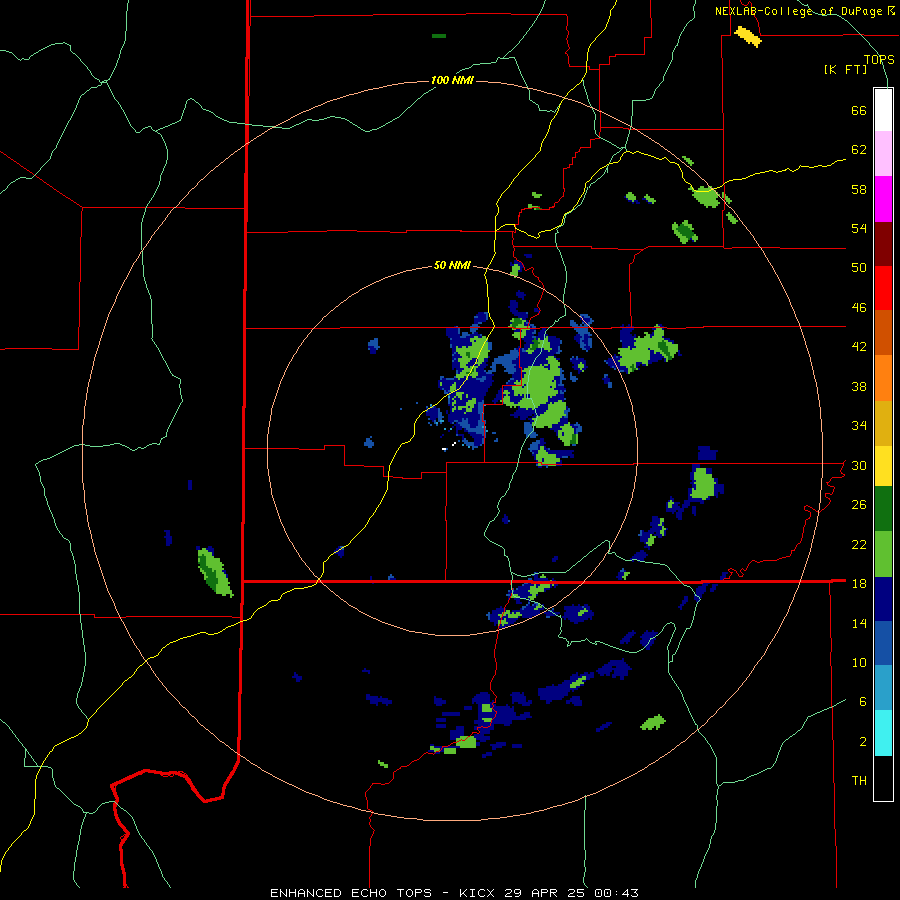The image size is (900, 900).
Task: Click the 18 scale value
Action: 859,584
